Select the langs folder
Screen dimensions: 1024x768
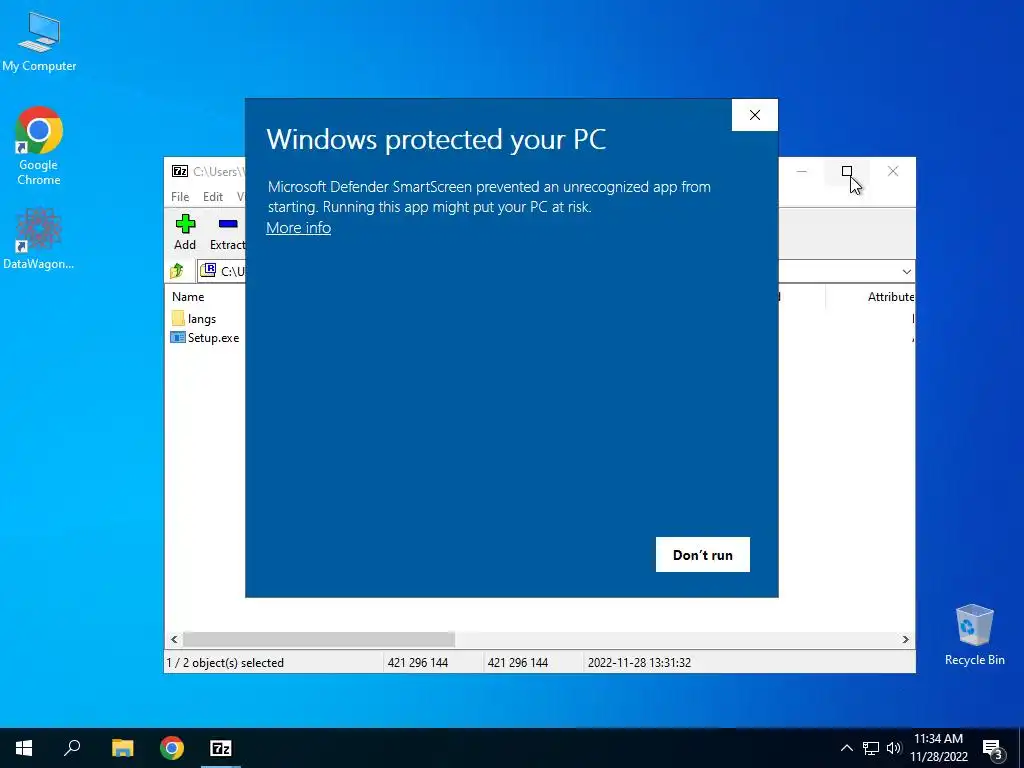click(194, 319)
